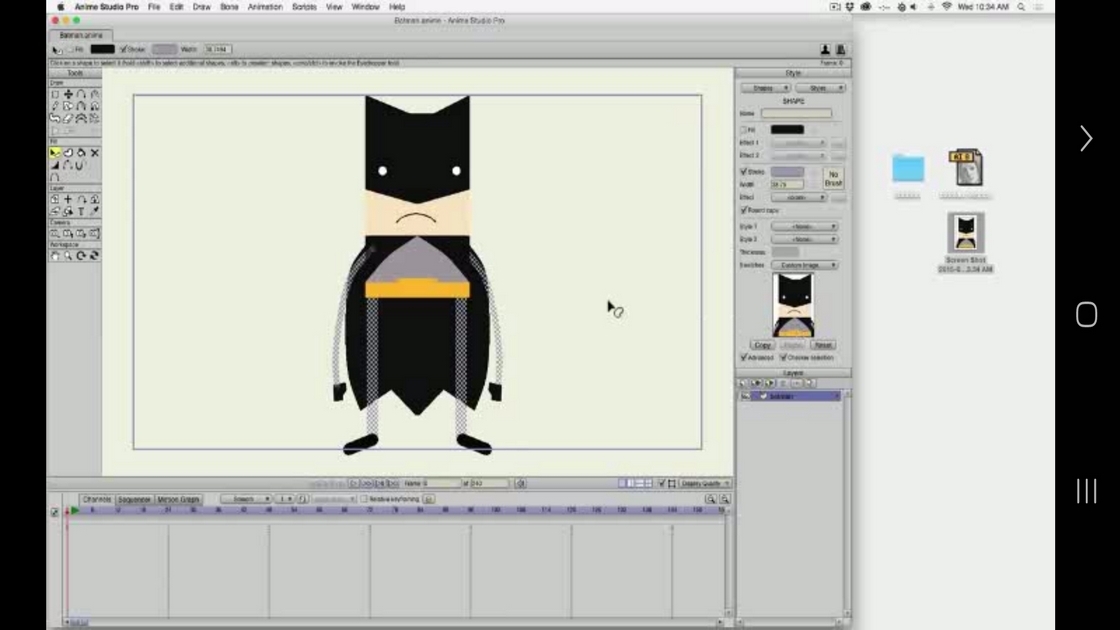
Task: Toggle audio speaker icon beside frame fields
Action: click(521, 484)
